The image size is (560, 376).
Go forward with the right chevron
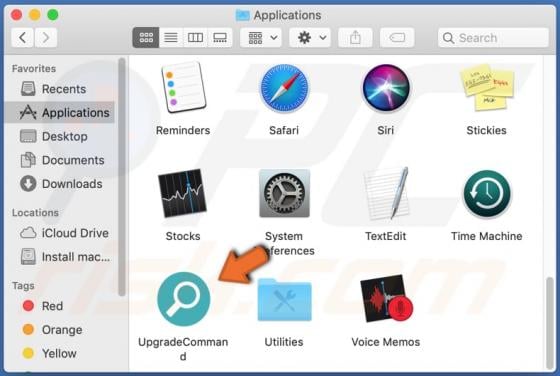[x=45, y=37]
